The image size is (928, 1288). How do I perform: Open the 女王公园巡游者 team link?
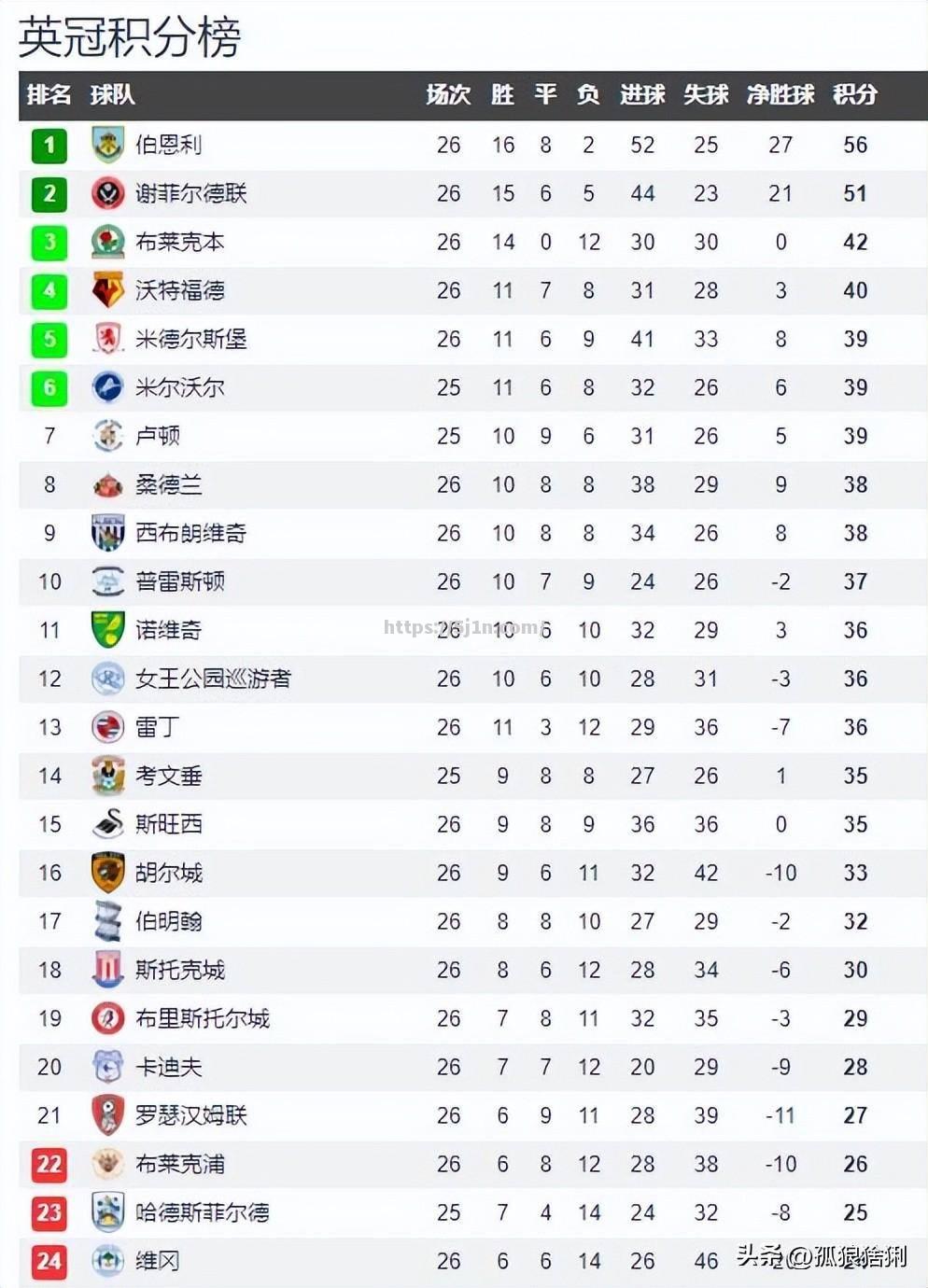[x=213, y=679]
